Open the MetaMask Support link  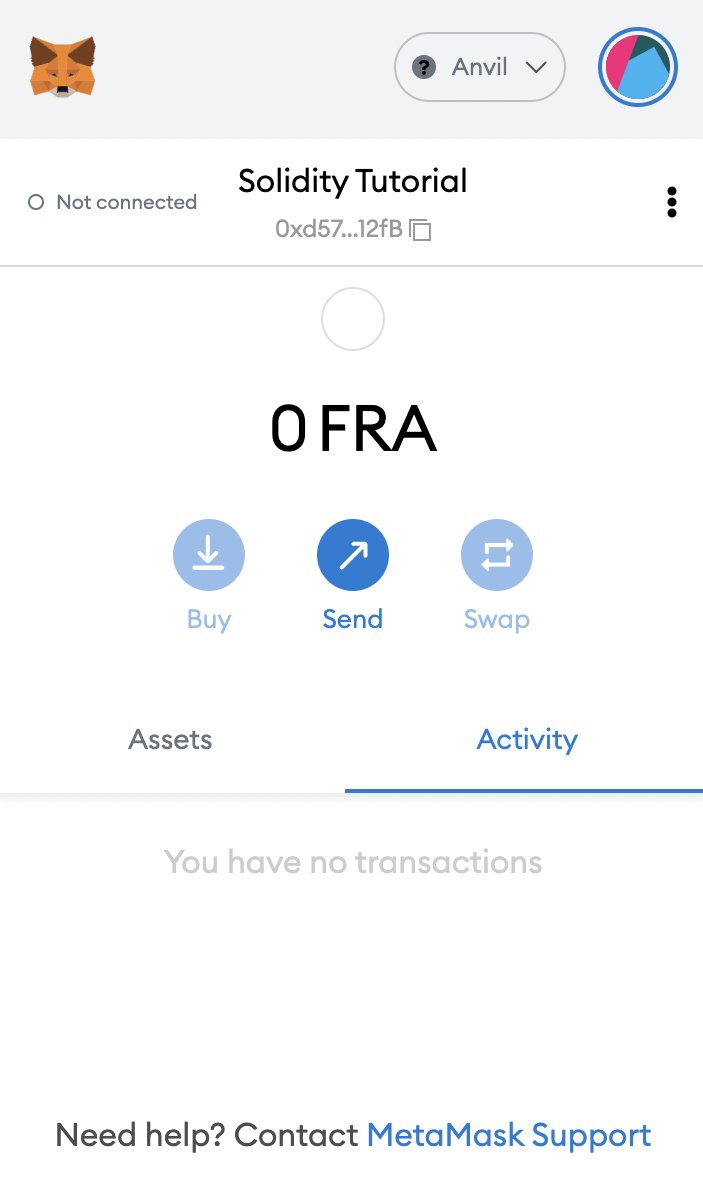509,1135
